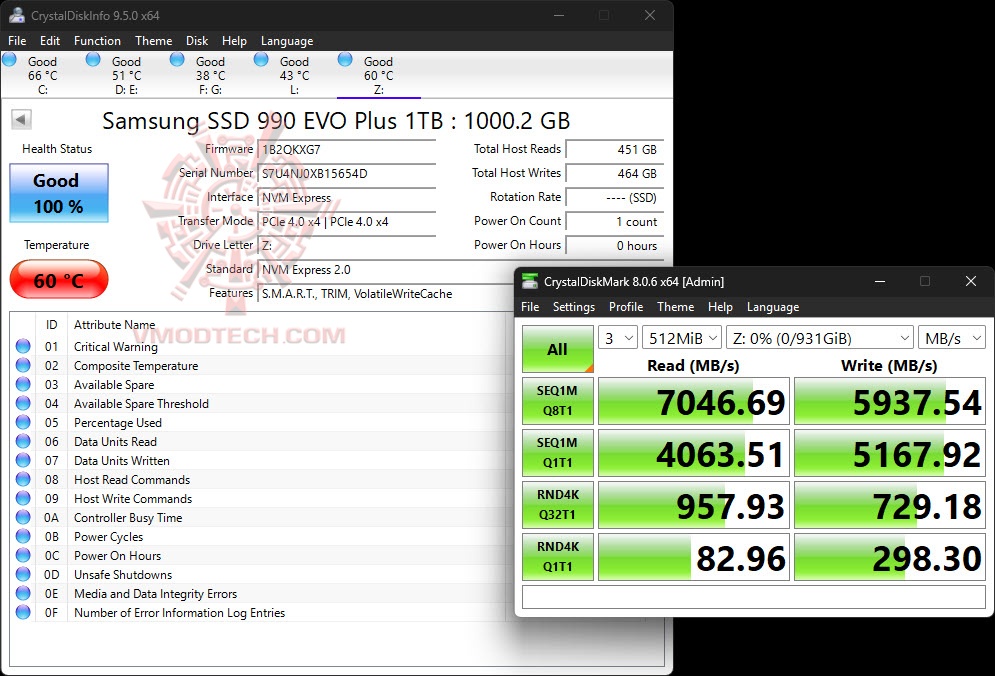Screen dimensions: 995x676
Task: Select the SEQ1M Q1T1 test button
Action: (557, 452)
